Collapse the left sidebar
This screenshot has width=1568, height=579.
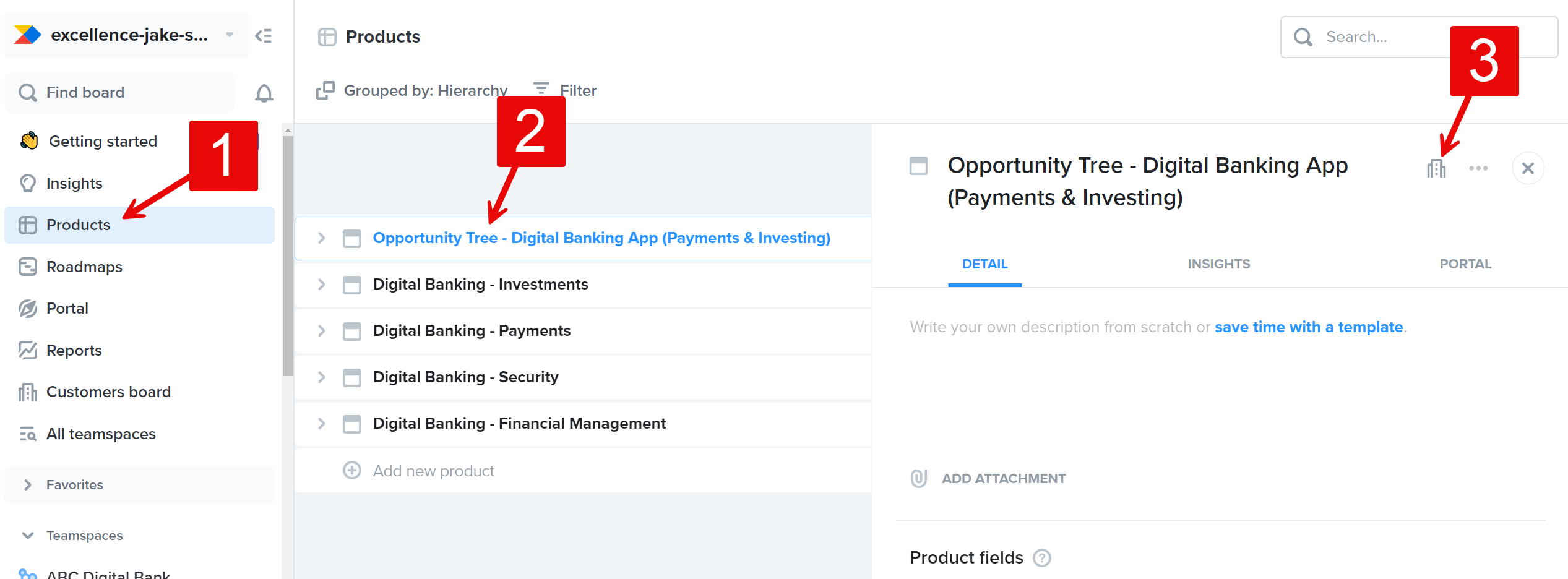264,36
